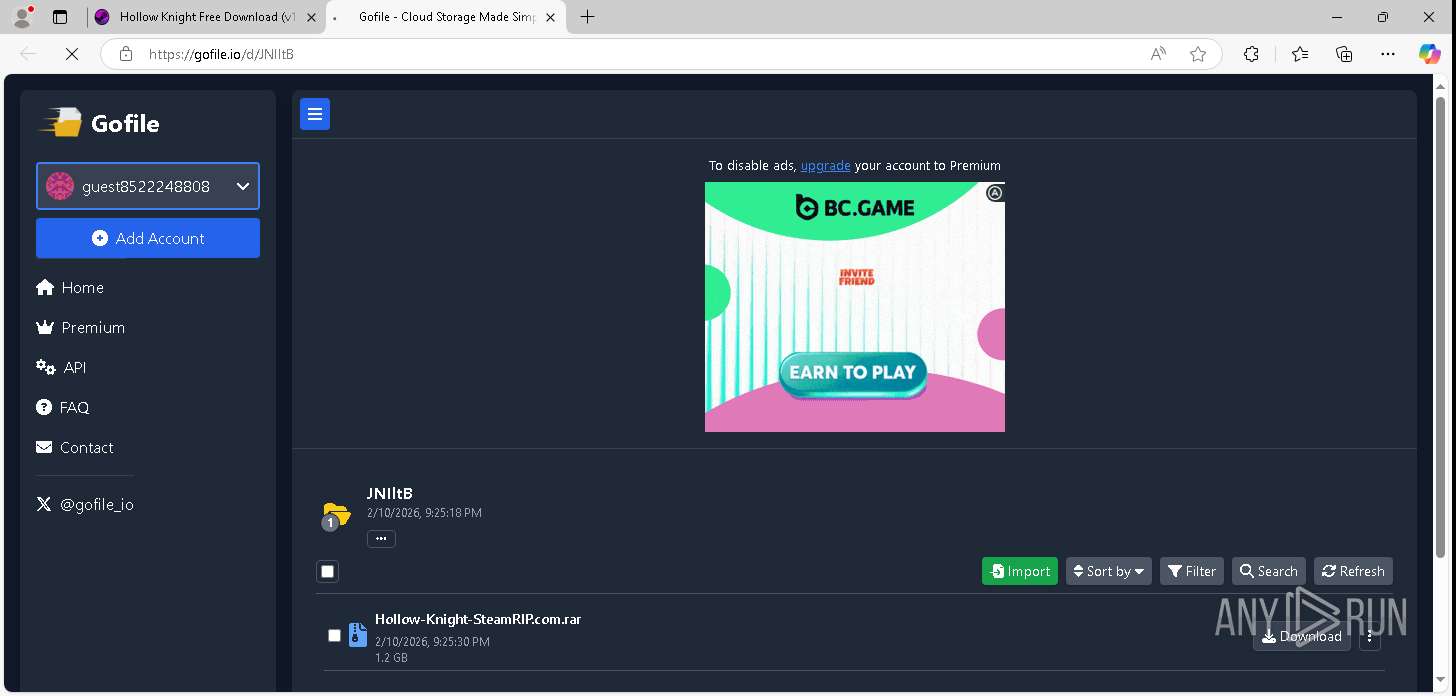Expand the guest8522248808 account dropdown

pyautogui.click(x=148, y=186)
